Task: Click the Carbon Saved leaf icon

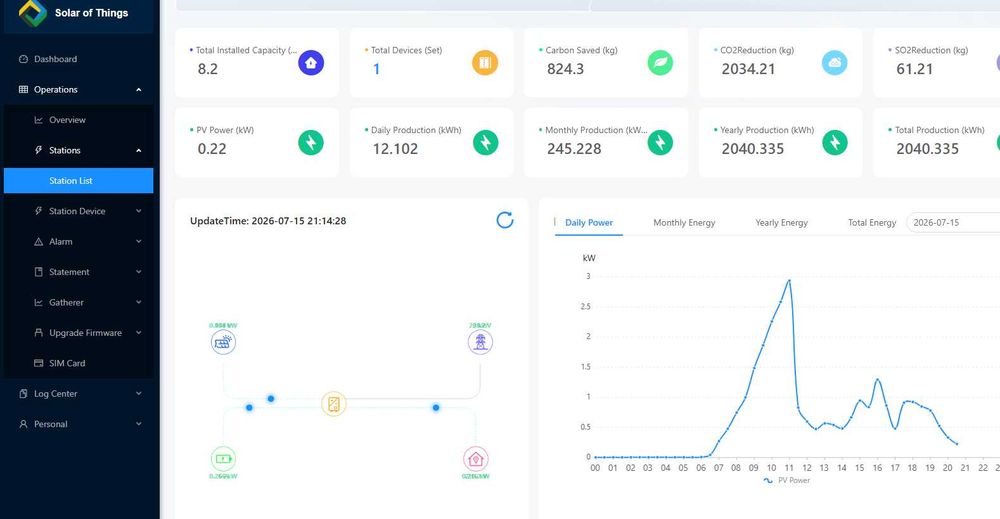Action: pyautogui.click(x=660, y=62)
